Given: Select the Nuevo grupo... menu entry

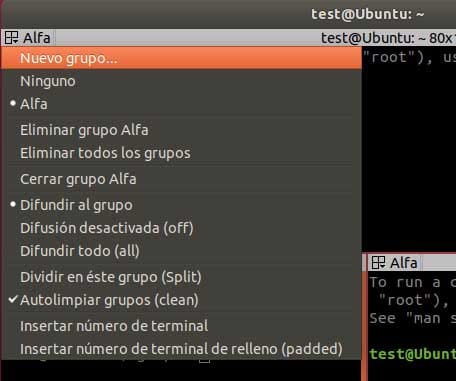Looking at the screenshot, I should tap(181, 58).
